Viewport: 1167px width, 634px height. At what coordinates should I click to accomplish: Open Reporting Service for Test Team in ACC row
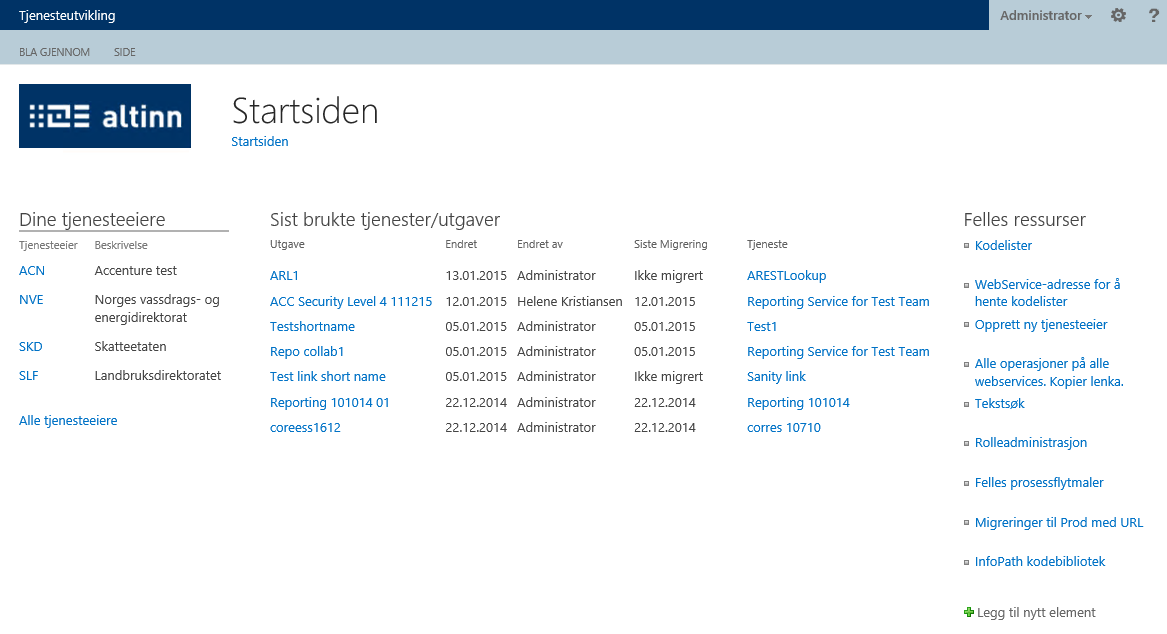coord(838,301)
